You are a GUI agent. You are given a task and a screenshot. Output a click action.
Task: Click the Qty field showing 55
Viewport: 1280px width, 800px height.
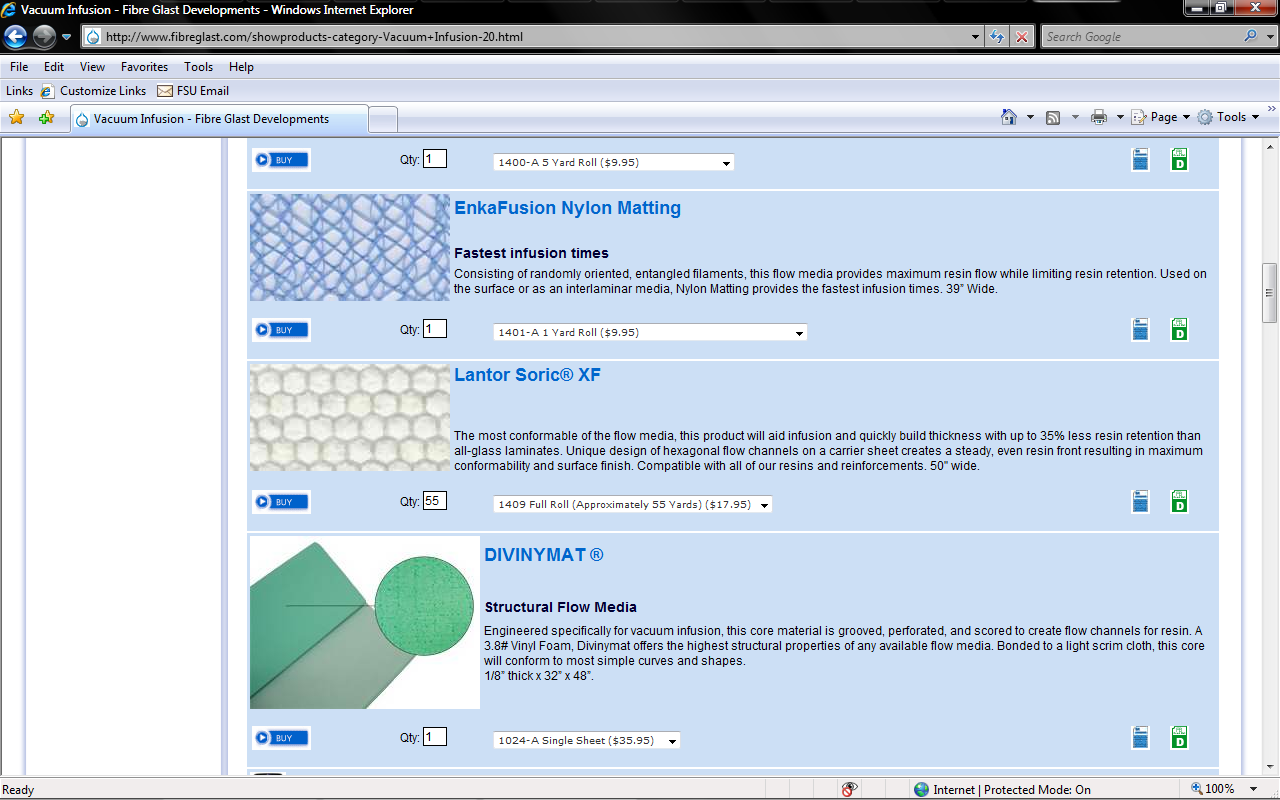pos(435,501)
